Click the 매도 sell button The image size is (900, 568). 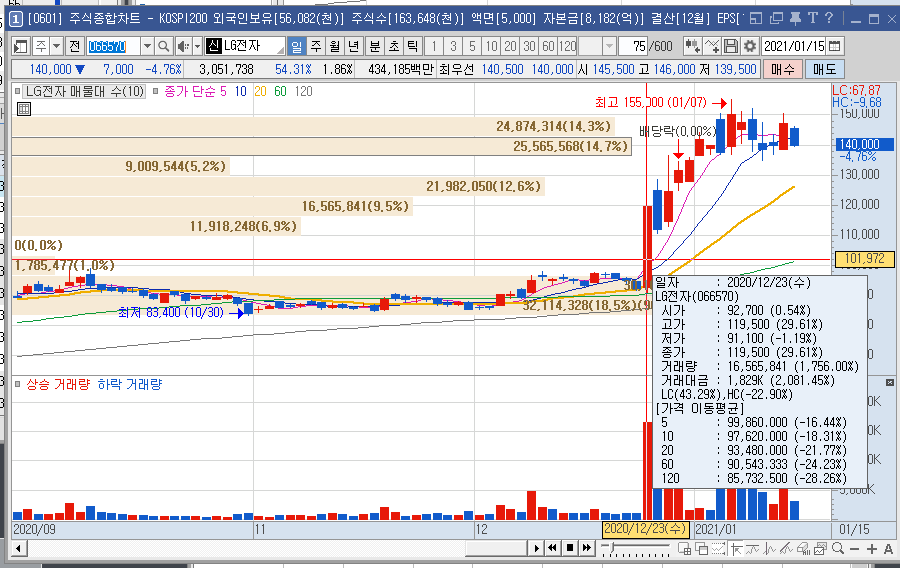point(824,69)
